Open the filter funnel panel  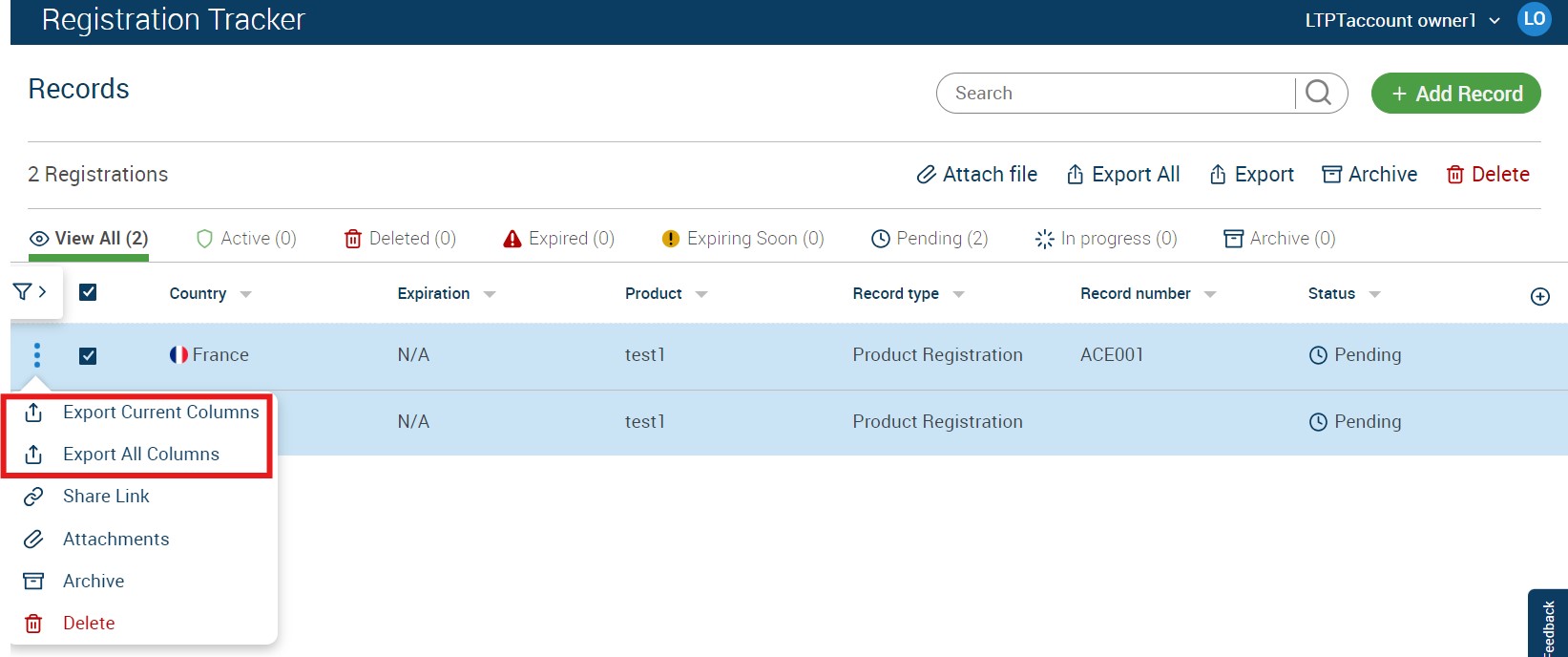30,292
